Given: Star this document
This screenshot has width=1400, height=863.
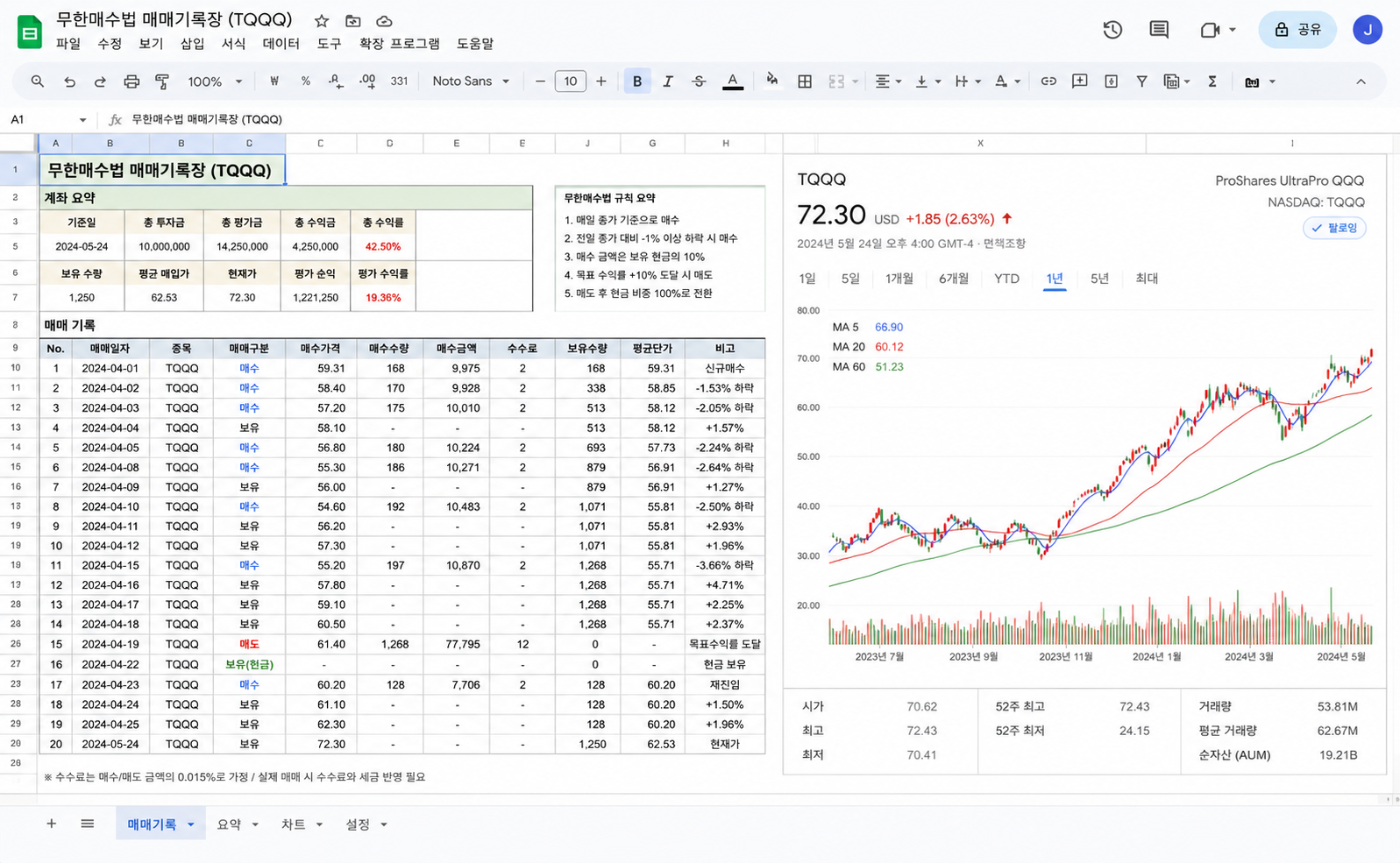Looking at the screenshot, I should point(322,21).
